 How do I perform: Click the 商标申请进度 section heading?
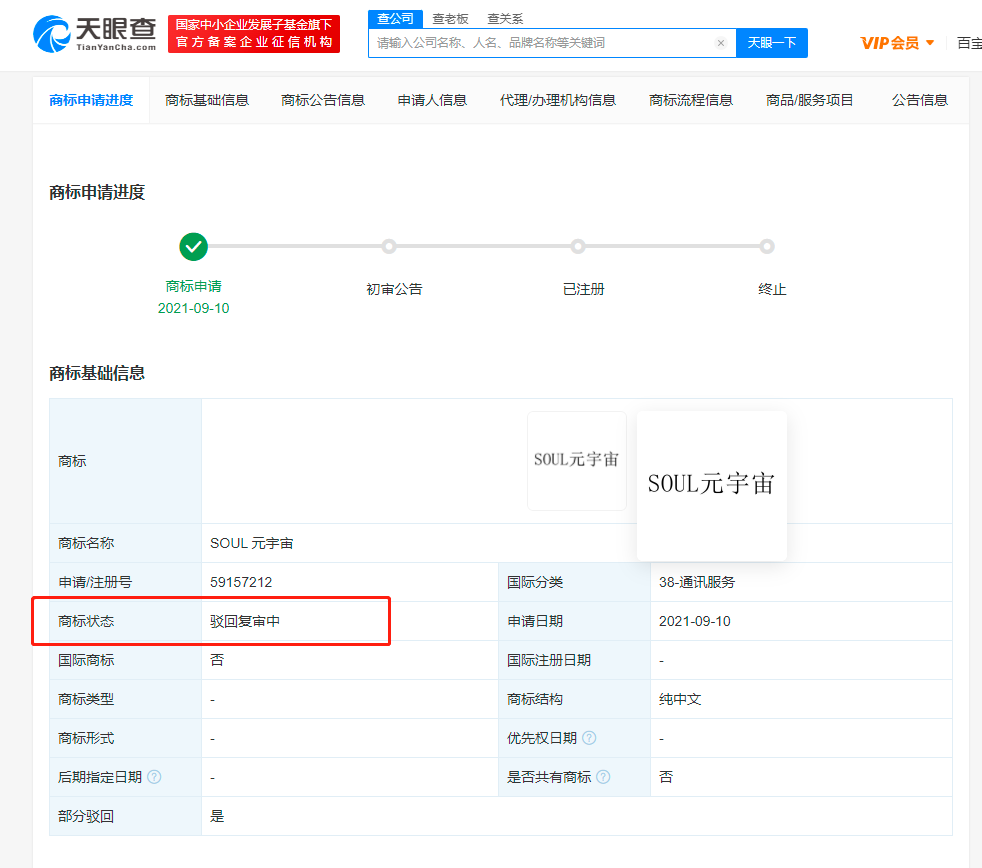tap(97, 192)
